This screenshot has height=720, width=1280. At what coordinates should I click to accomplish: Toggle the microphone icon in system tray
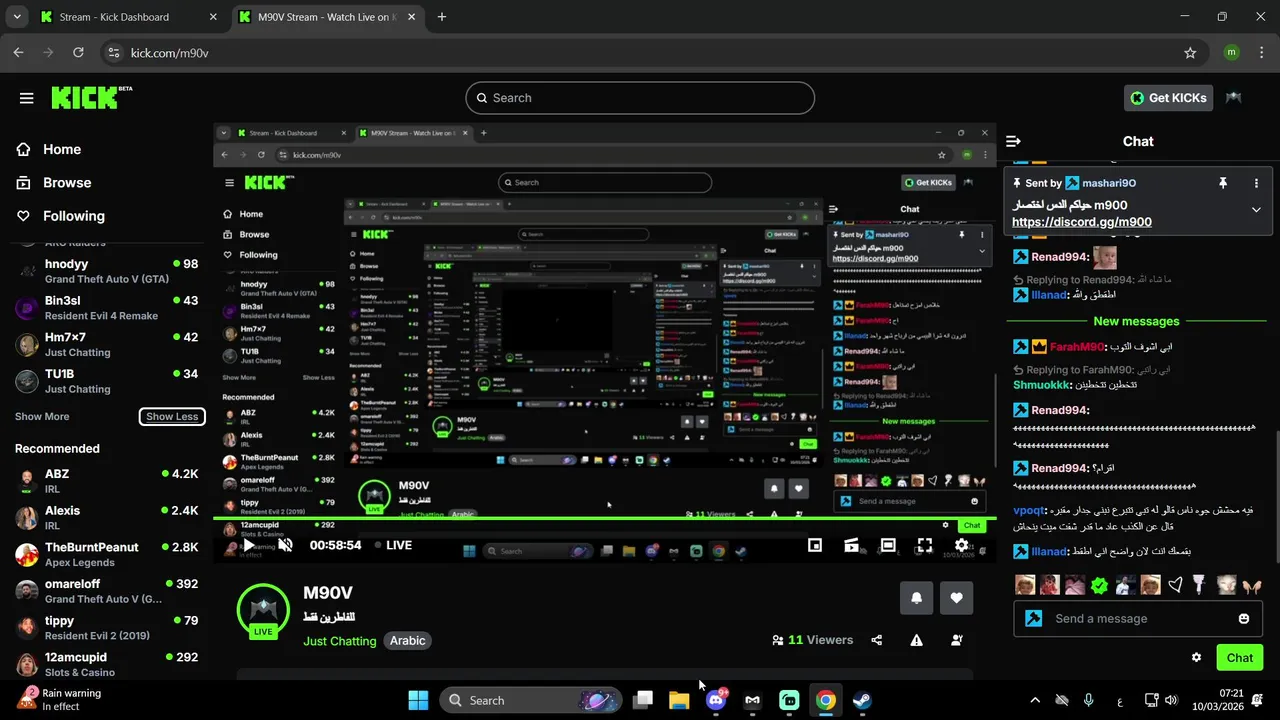[x=1088, y=700]
